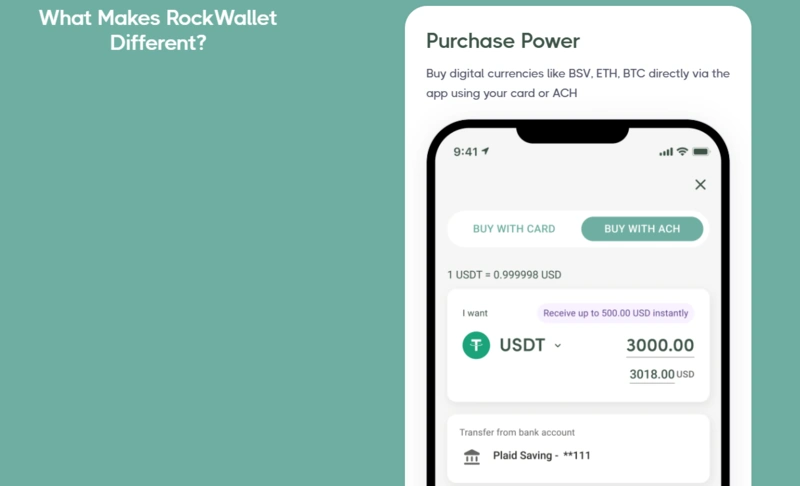Click the What Makes RockWallet Different heading
Viewport: 800px width, 486px height.
click(158, 31)
